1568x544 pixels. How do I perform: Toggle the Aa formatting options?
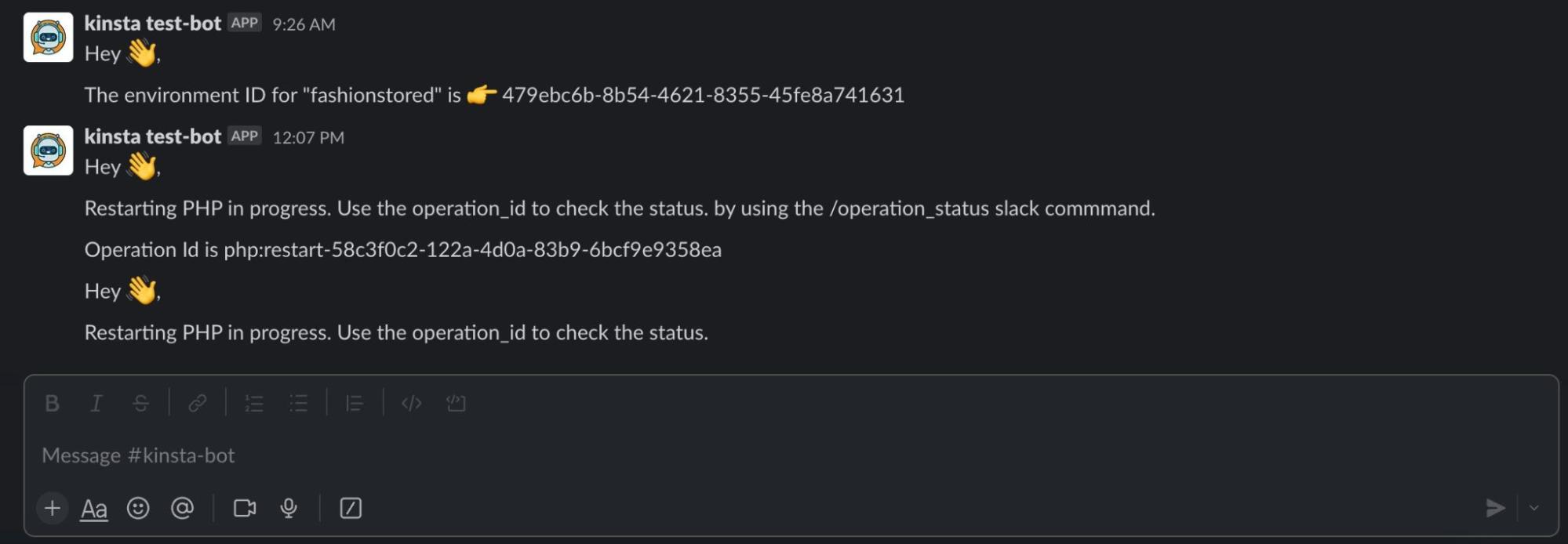tap(93, 508)
